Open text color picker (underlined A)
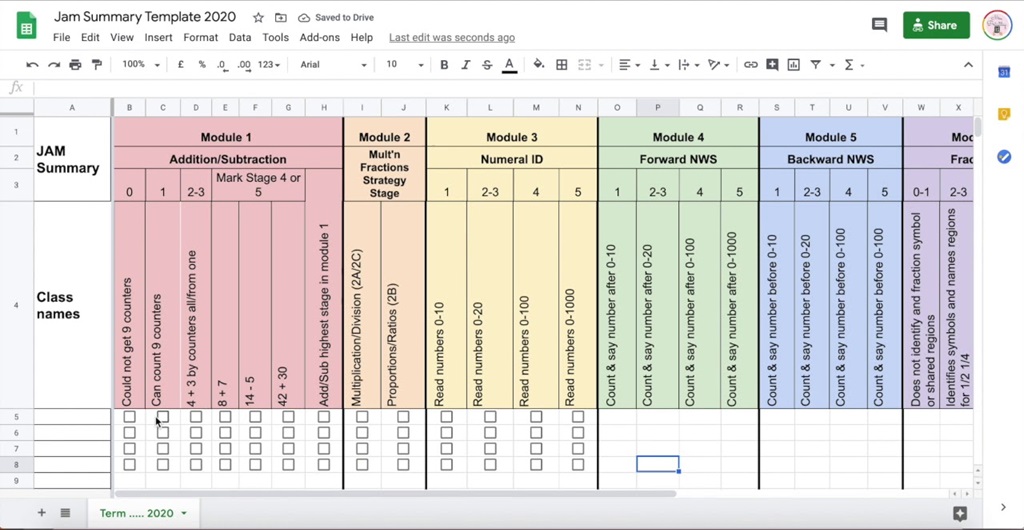 coord(509,65)
